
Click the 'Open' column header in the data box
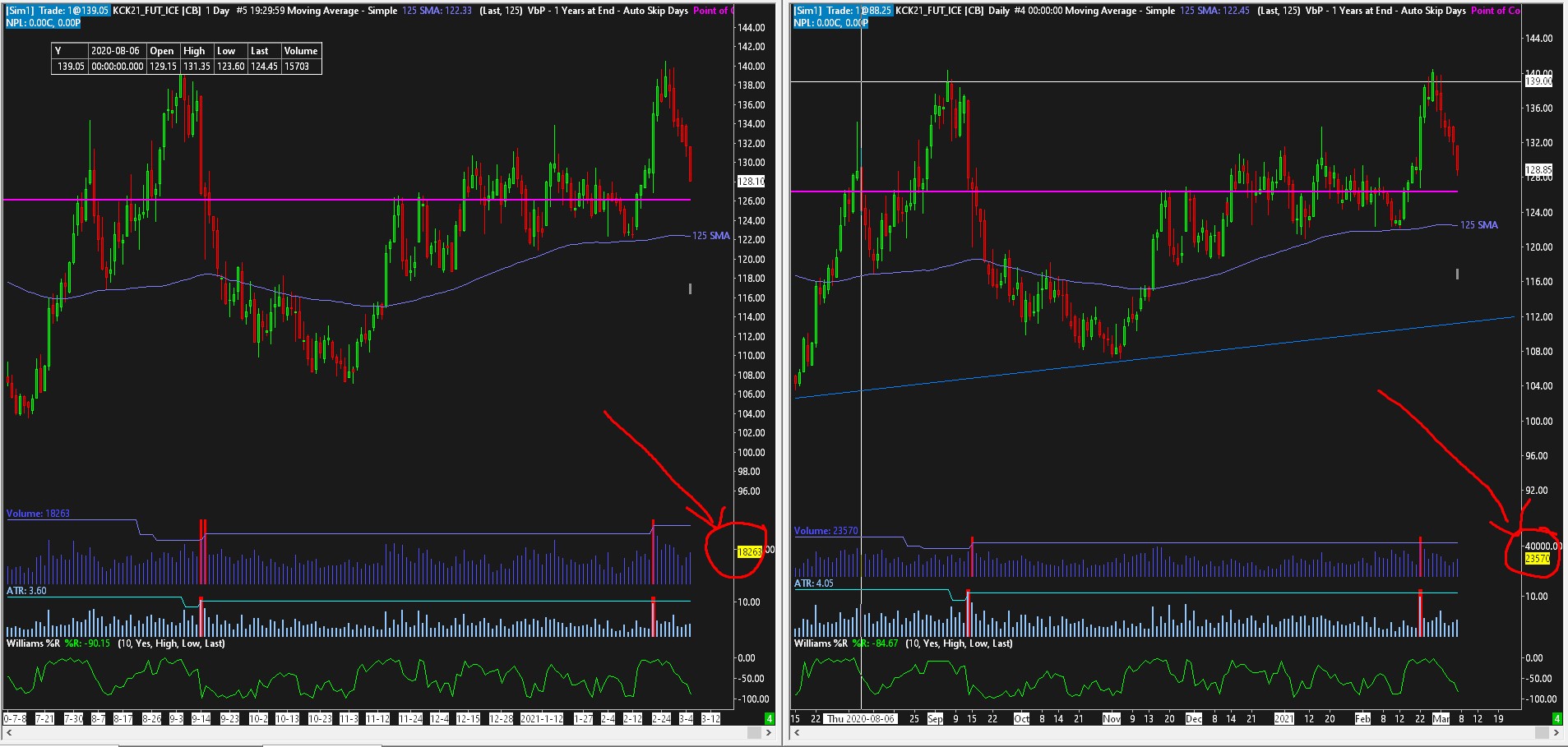162,51
